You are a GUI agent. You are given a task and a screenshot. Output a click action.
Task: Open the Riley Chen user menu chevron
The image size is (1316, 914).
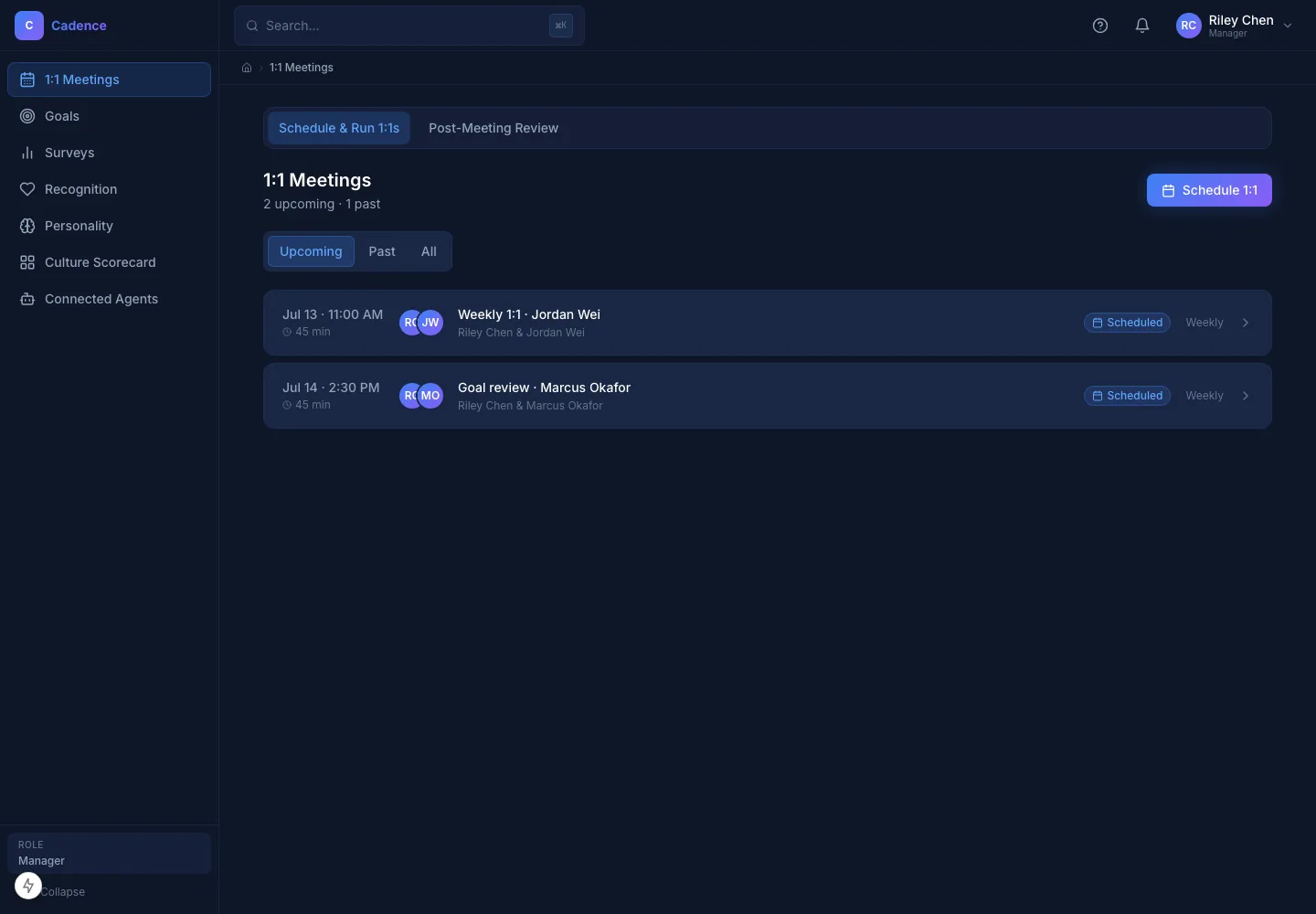pos(1288,26)
